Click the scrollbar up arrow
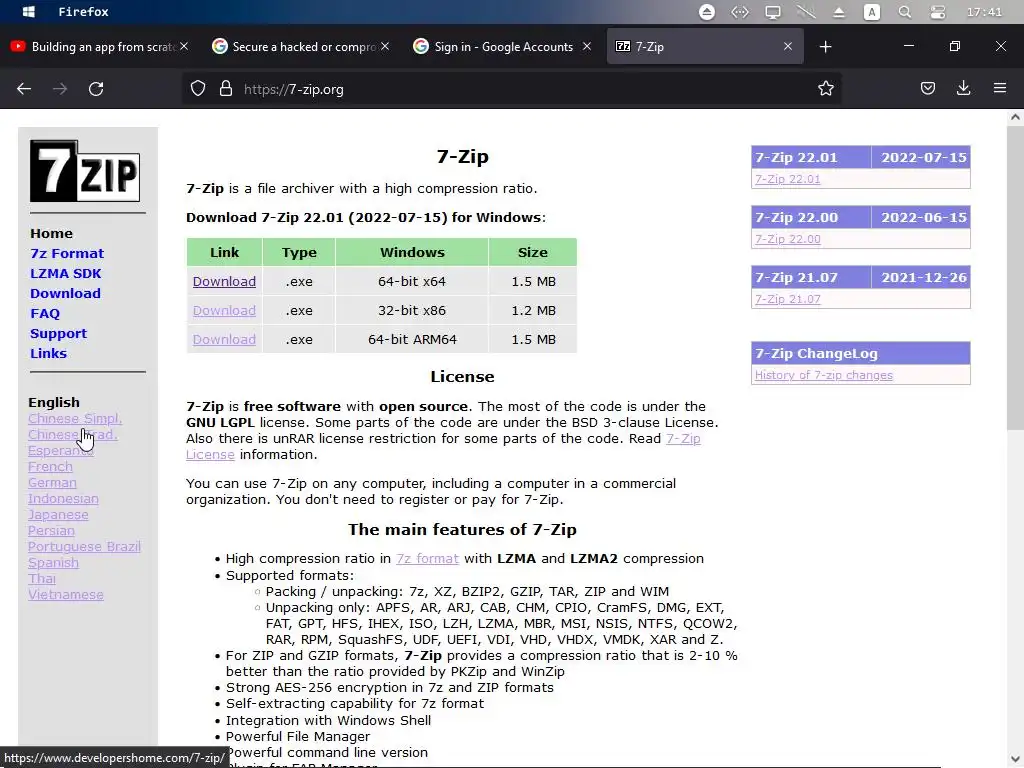The height and width of the screenshot is (768, 1024). (1015, 117)
